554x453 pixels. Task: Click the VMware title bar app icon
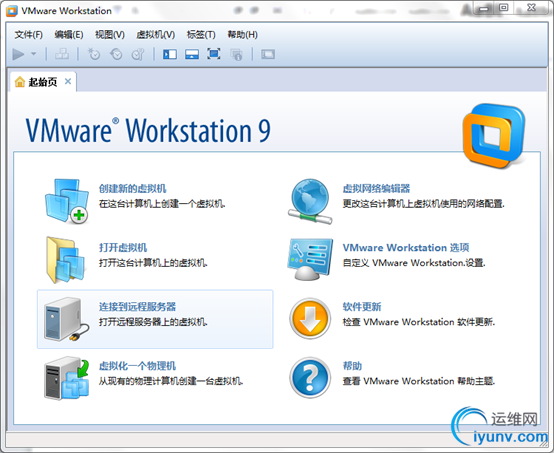pyautogui.click(x=12, y=11)
